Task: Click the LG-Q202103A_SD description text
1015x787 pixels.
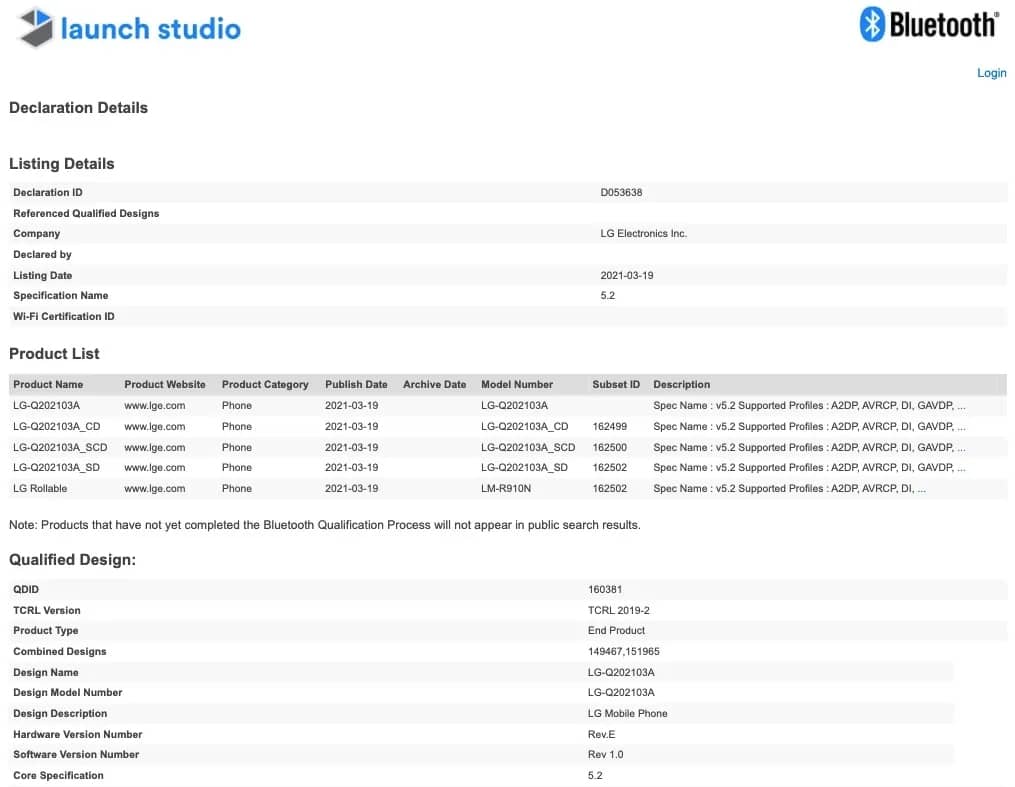Action: 809,468
